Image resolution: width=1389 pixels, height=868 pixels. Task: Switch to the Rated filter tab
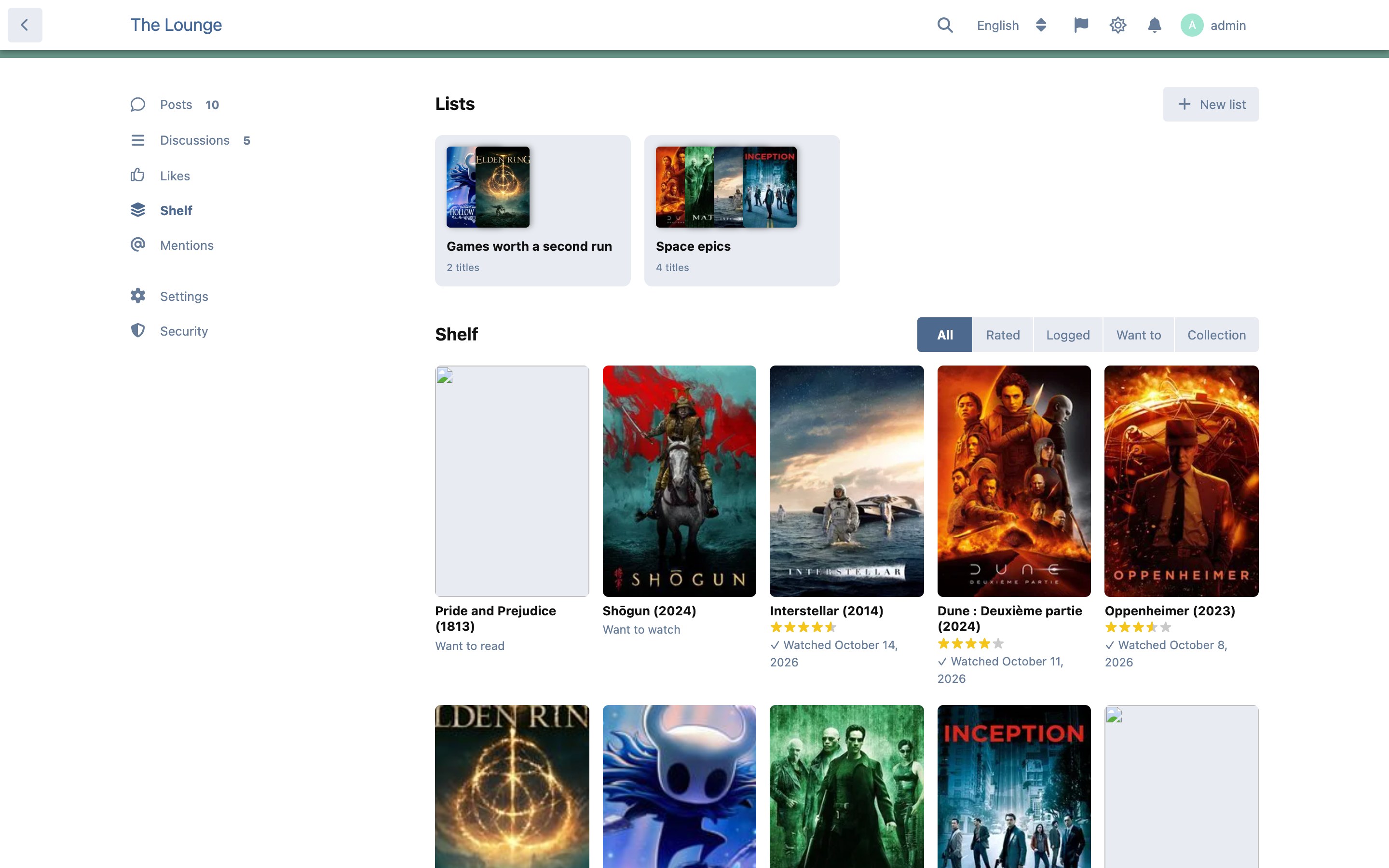(x=1003, y=335)
